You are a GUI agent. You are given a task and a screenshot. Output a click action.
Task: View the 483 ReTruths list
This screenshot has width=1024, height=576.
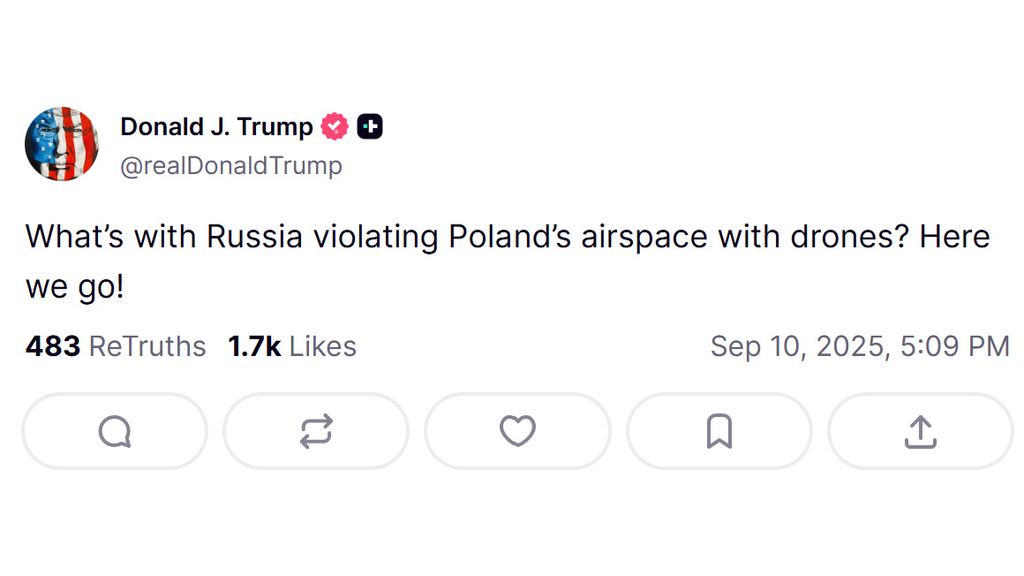(x=115, y=346)
